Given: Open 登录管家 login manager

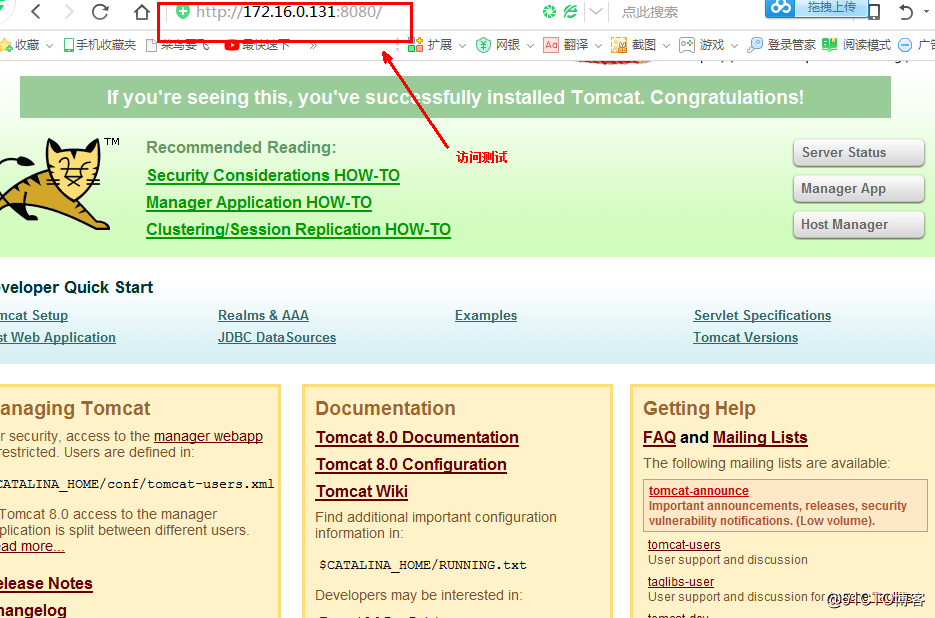Looking at the screenshot, I should tap(781, 45).
